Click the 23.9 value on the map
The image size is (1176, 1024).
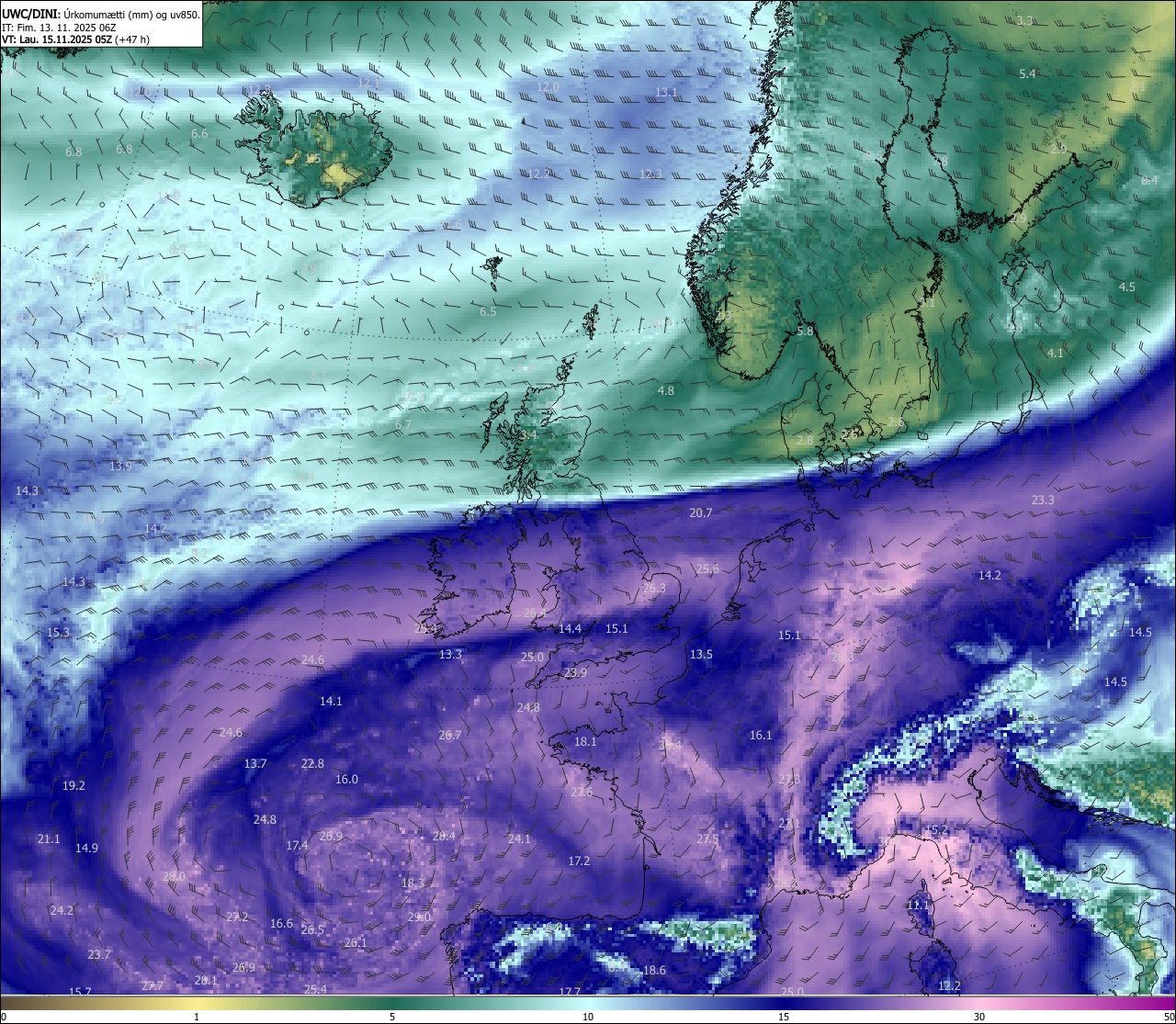(575, 672)
